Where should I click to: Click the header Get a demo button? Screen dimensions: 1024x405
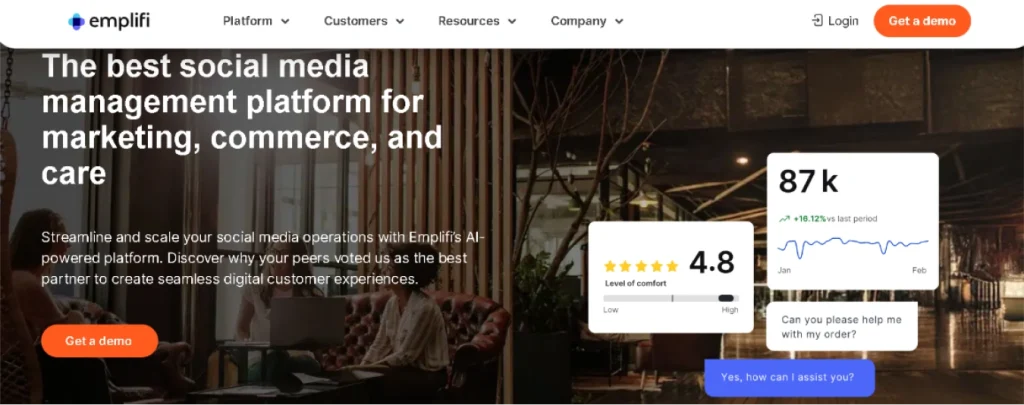click(x=922, y=21)
